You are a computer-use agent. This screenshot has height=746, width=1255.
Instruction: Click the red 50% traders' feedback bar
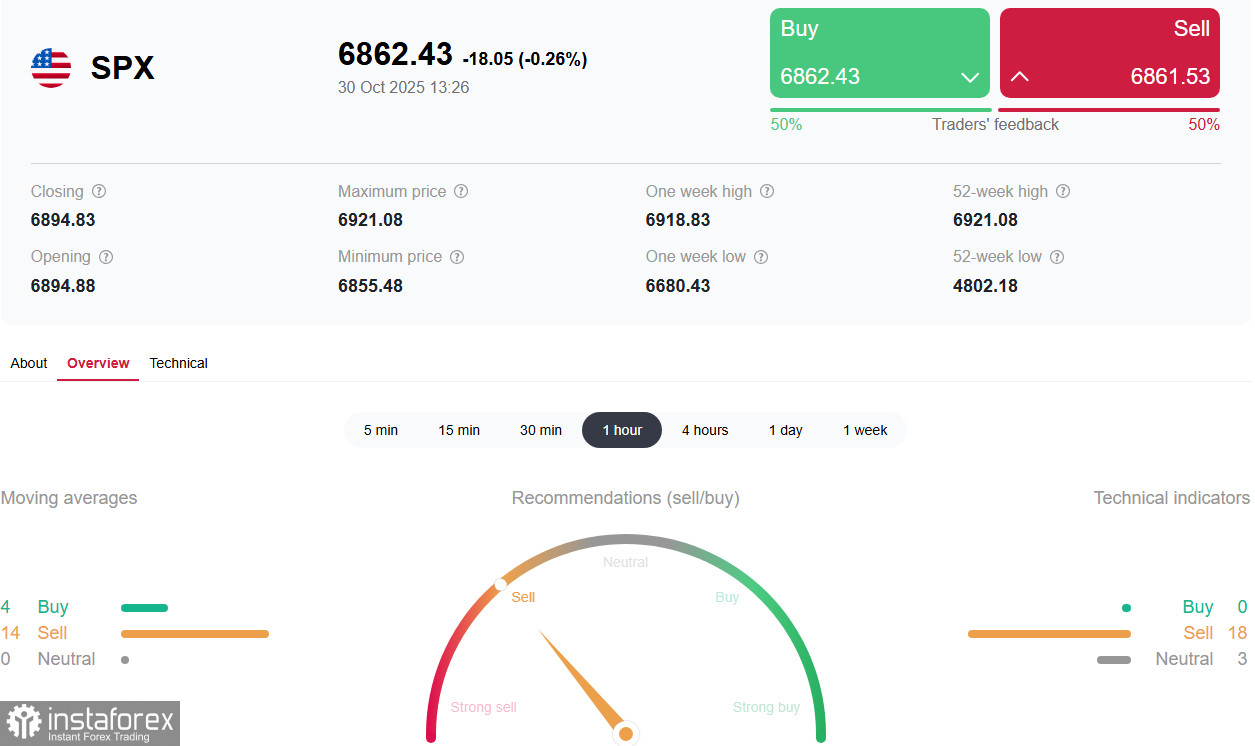coord(1109,110)
